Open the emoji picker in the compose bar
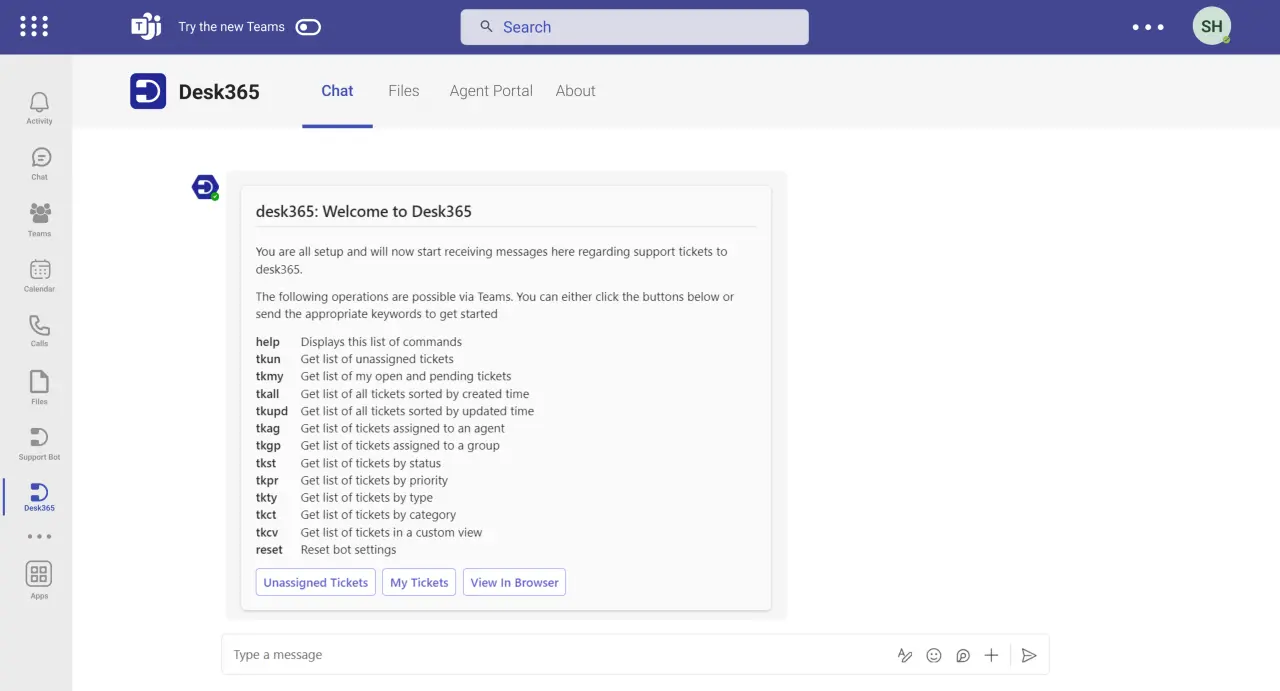 (x=933, y=655)
